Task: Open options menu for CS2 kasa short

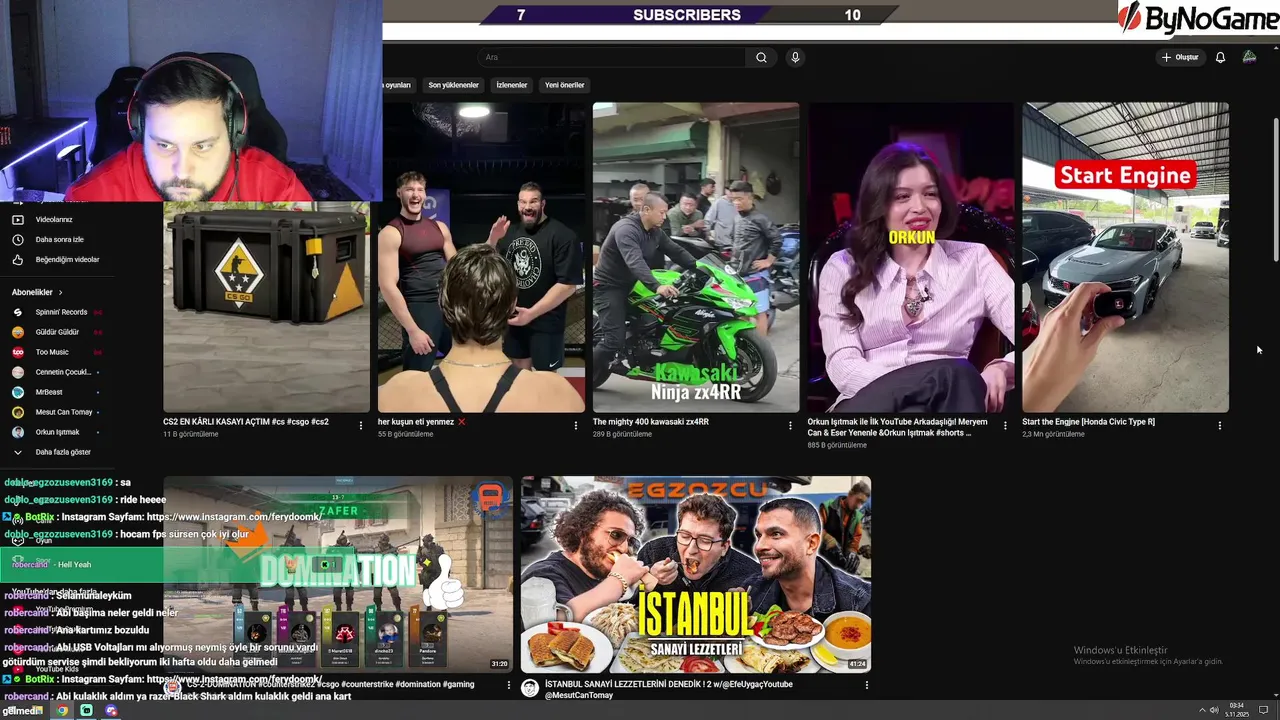Action: [361, 425]
